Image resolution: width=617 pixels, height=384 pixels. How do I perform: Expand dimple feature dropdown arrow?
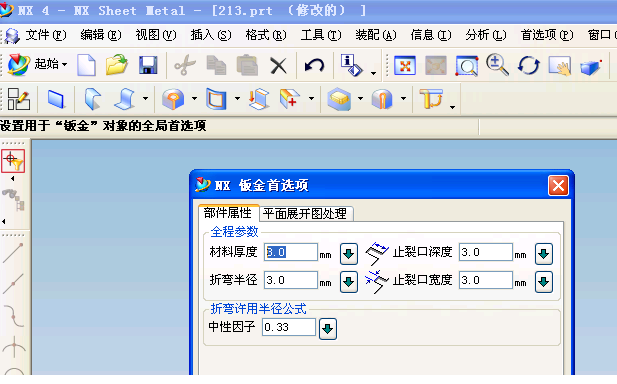tap(194, 98)
